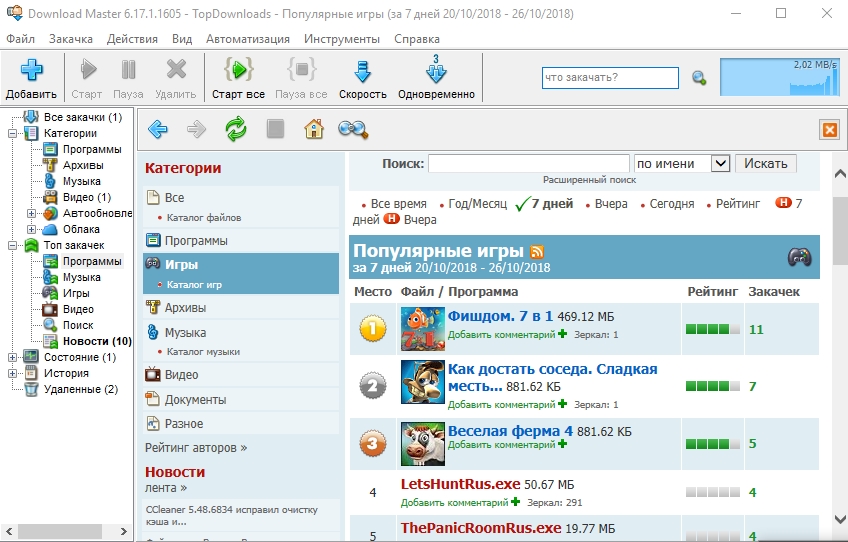Collapse the Категории tree node
848x542 pixels.
coord(12,133)
